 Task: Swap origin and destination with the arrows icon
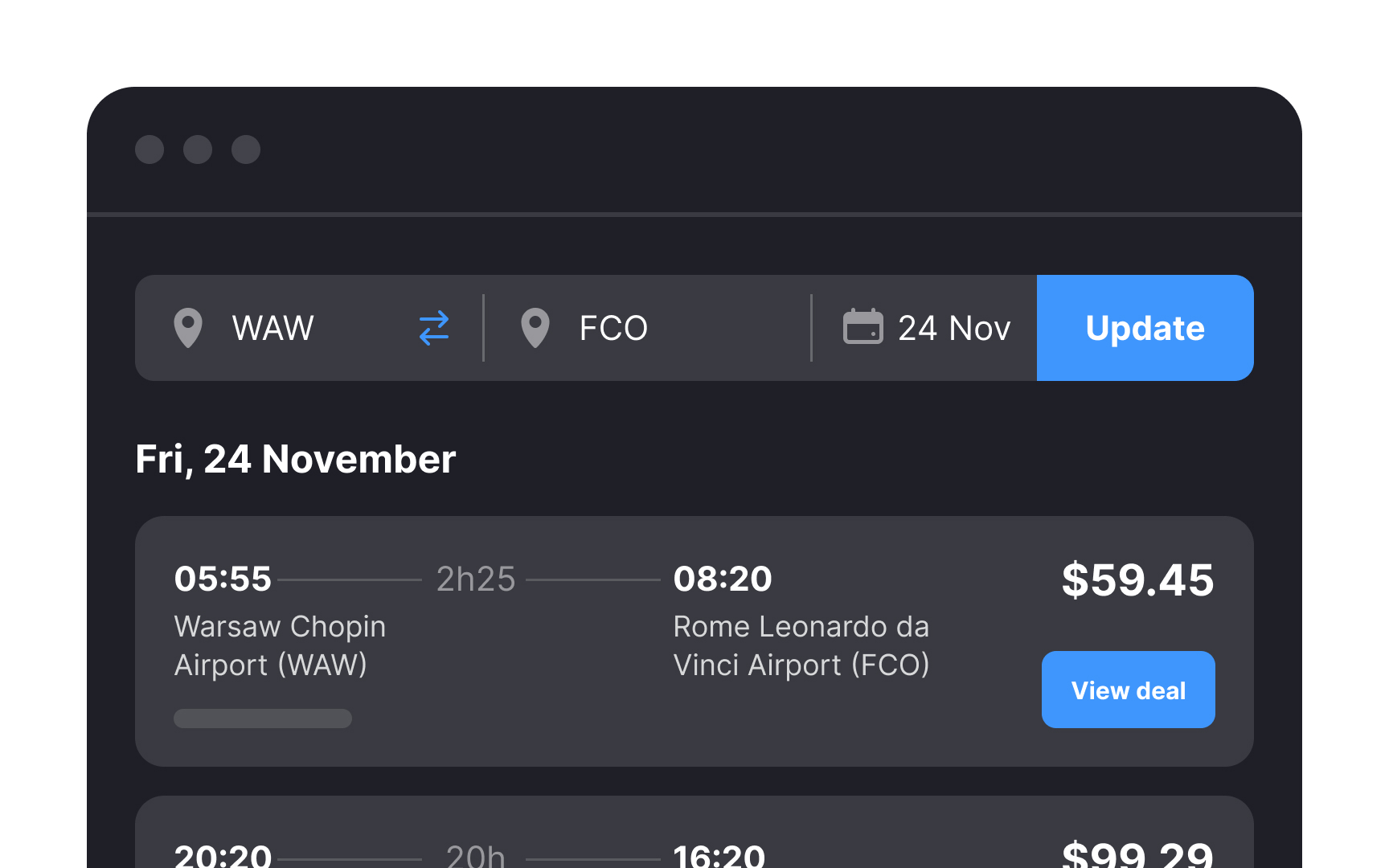[433, 328]
